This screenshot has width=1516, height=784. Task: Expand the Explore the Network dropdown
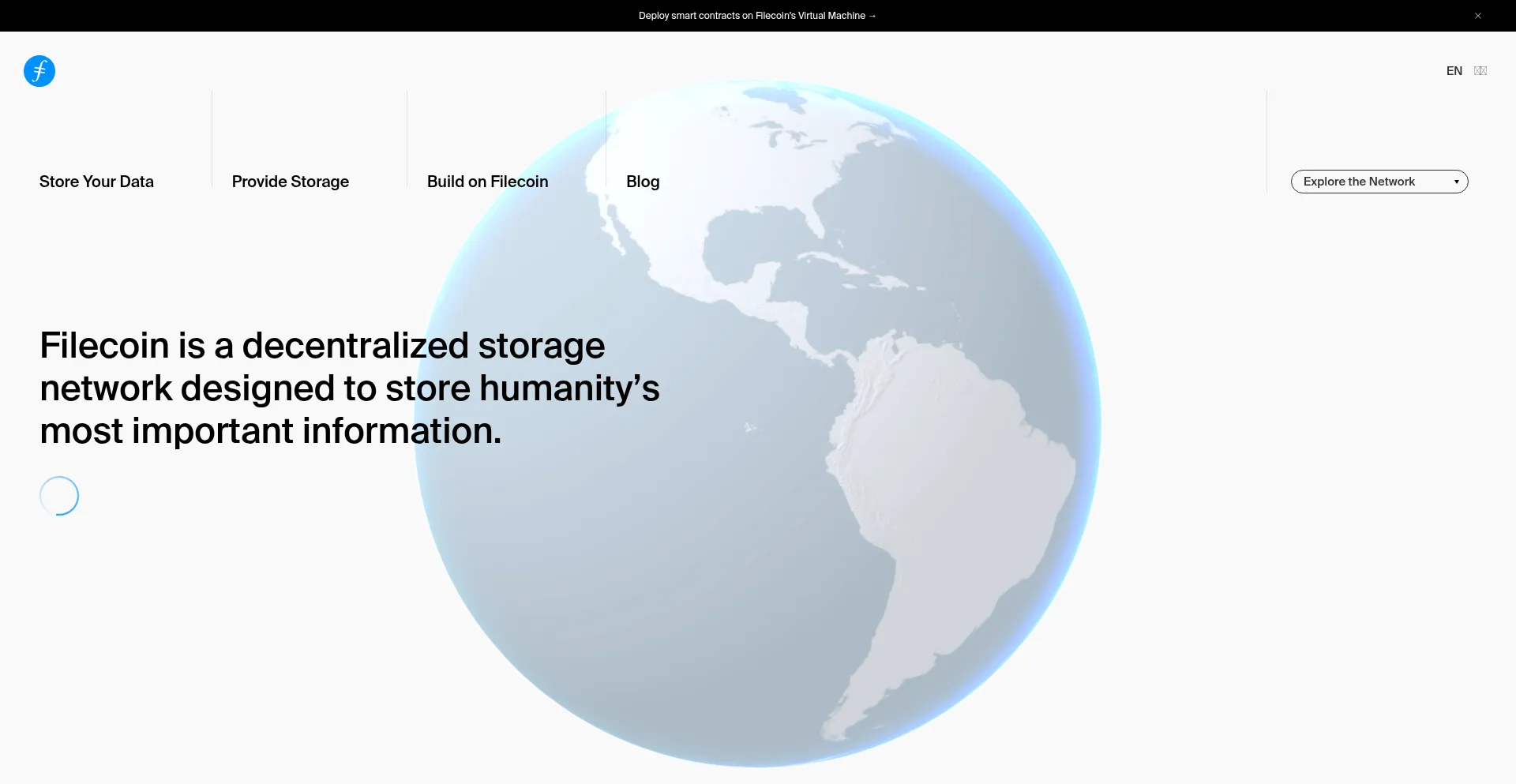coord(1379,182)
